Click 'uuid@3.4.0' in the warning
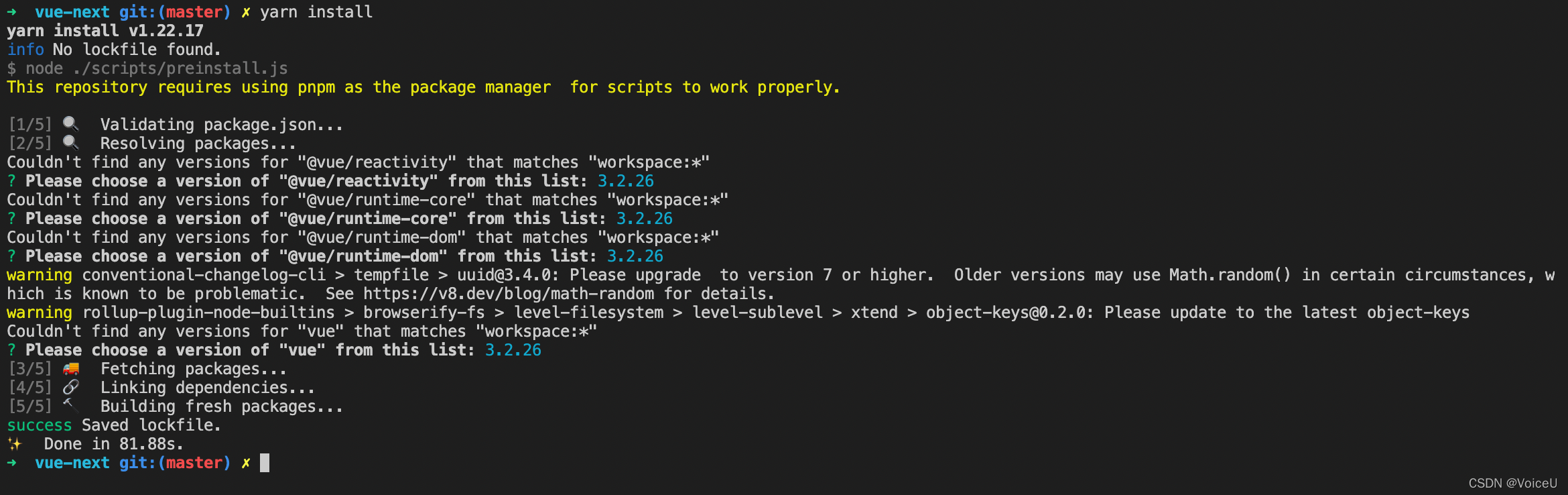The width and height of the screenshot is (1568, 495). pos(509,275)
